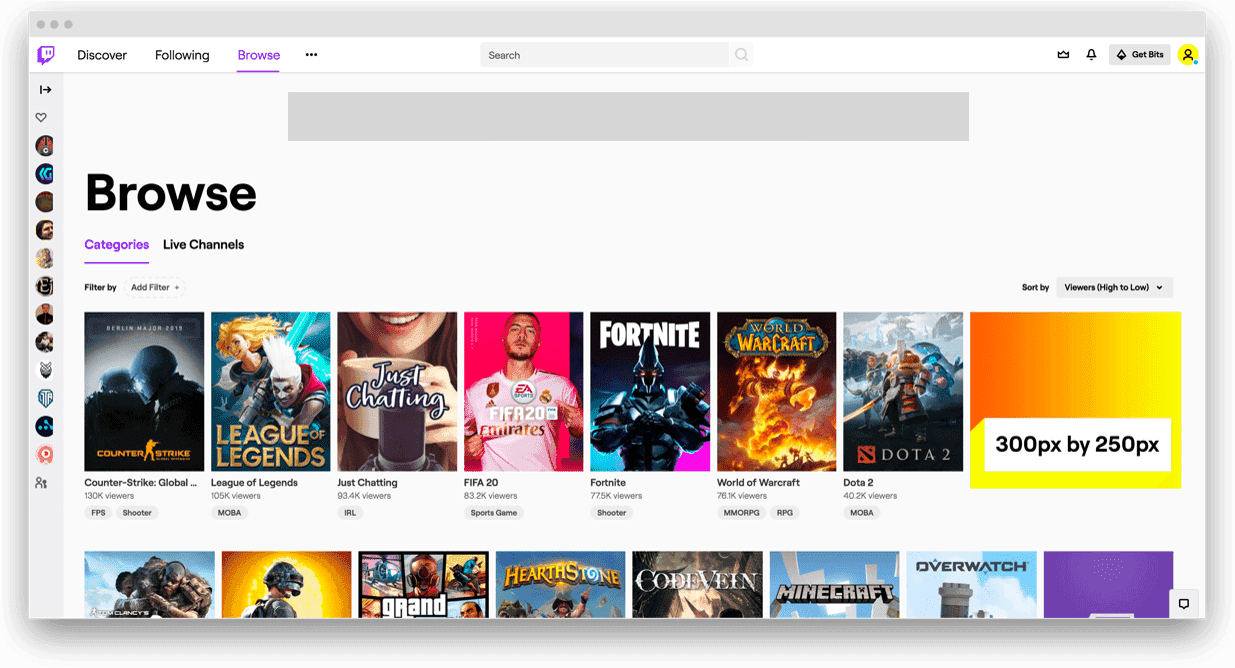The height and width of the screenshot is (668, 1235).
Task: Click the Sports Game tag
Action: pyautogui.click(x=494, y=513)
